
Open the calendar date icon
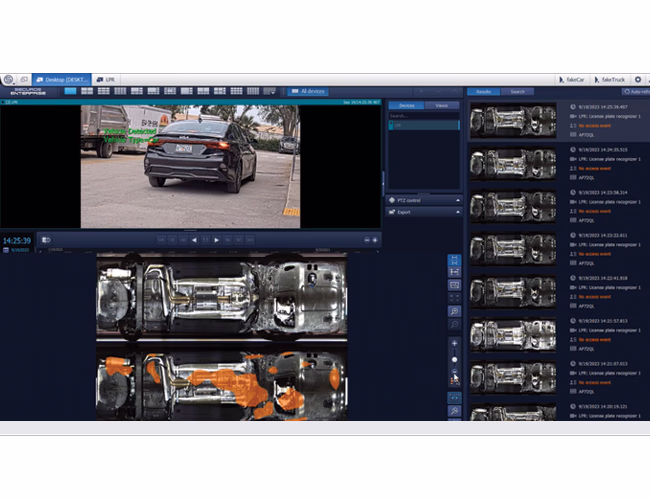tap(5, 250)
